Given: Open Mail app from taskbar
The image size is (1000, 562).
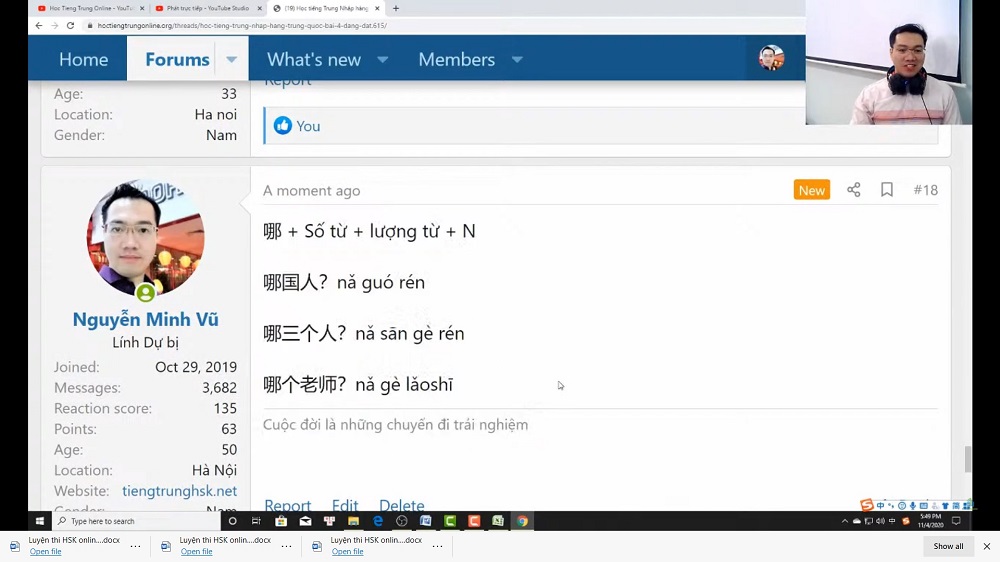Looking at the screenshot, I should (x=305, y=521).
